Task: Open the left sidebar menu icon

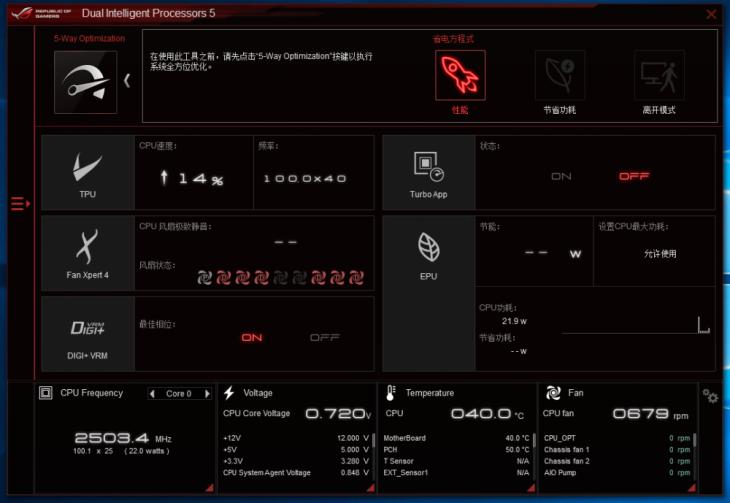Action: point(20,204)
